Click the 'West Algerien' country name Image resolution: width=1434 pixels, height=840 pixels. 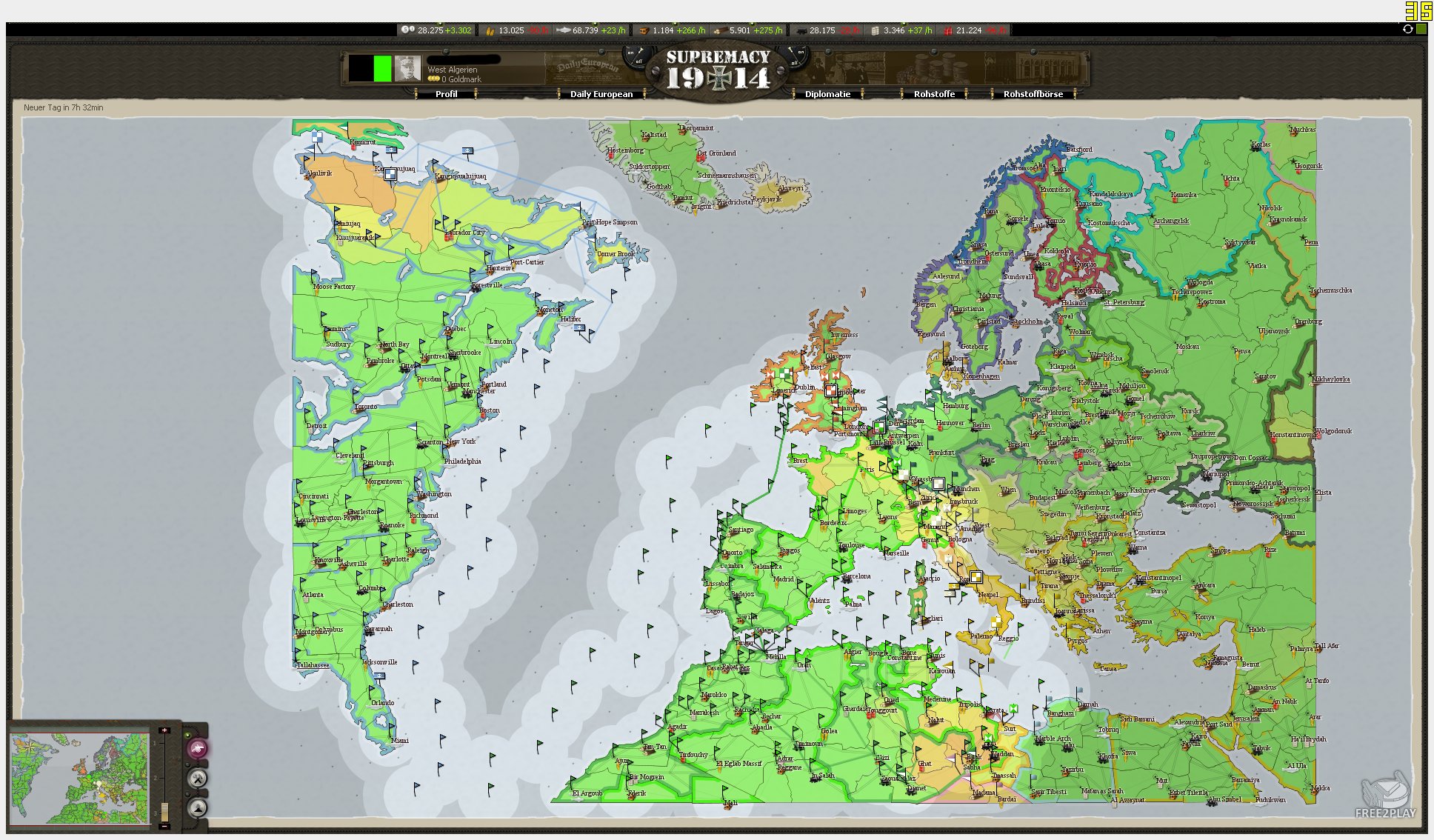click(x=452, y=70)
